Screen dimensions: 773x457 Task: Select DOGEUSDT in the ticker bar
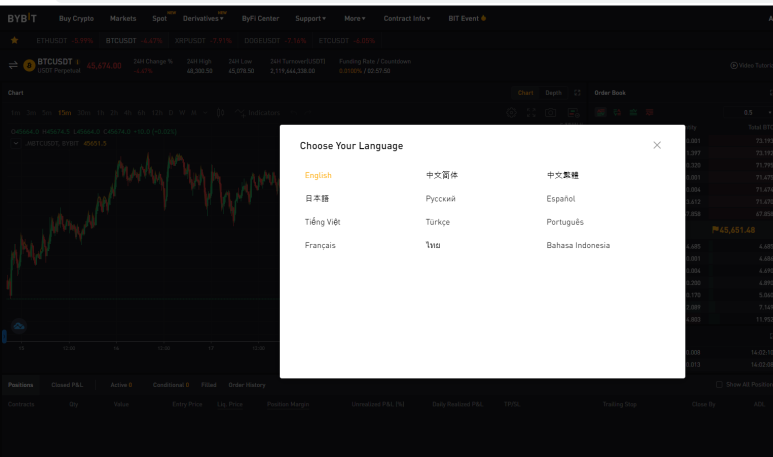[x=275, y=40]
